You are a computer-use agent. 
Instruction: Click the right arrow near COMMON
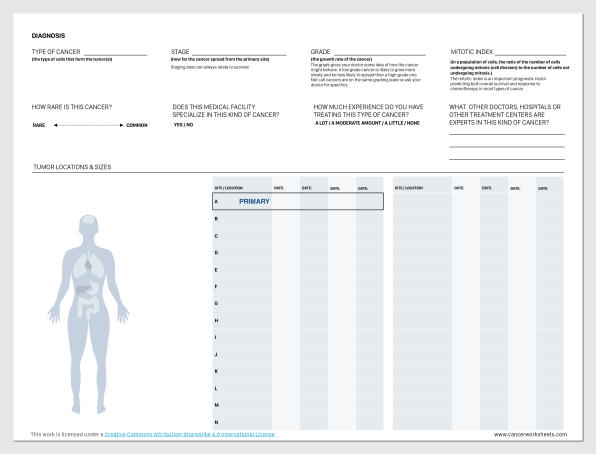click(121, 125)
